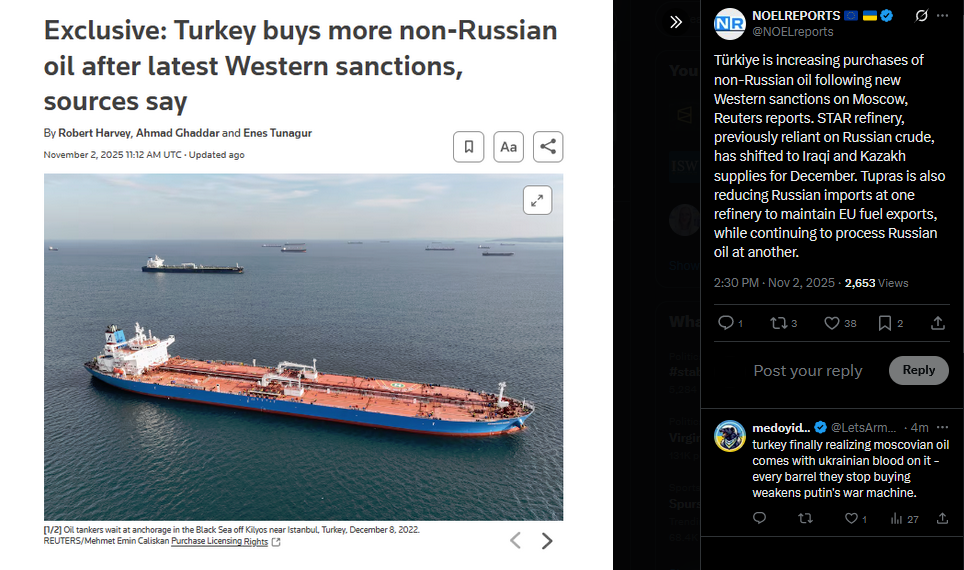Expand the tanker photo to fullscreen
This screenshot has width=964, height=570.
pos(537,200)
